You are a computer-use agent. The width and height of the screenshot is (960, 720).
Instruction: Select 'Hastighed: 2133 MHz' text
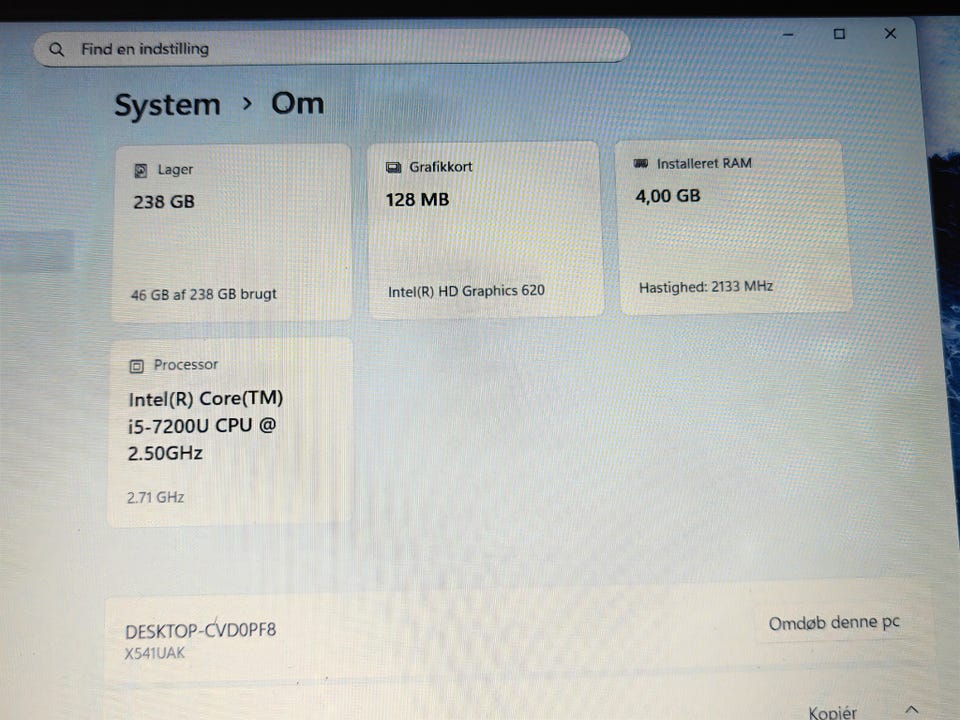coord(706,287)
